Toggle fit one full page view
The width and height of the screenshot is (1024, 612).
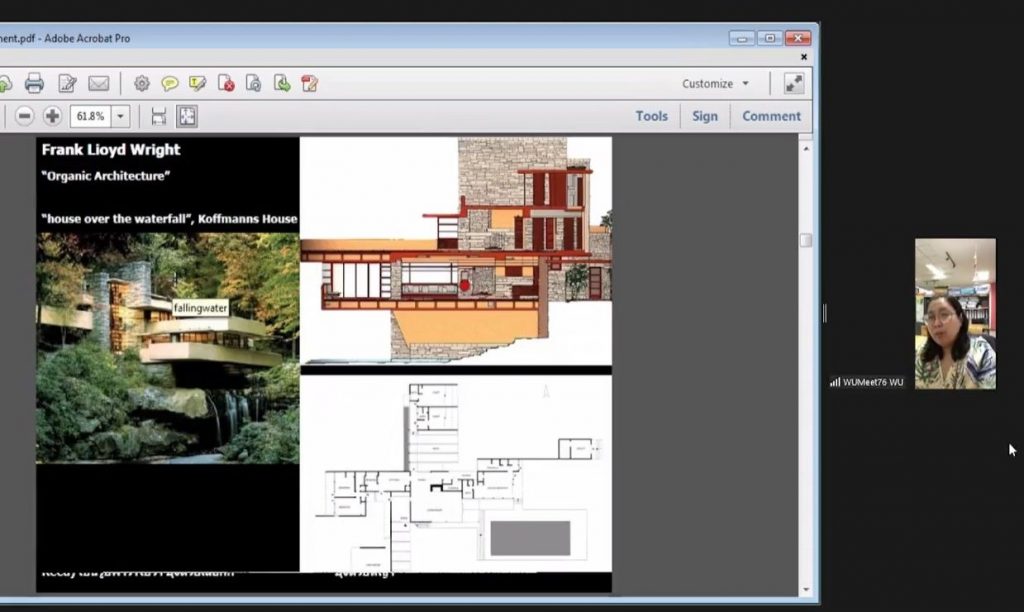[x=187, y=116]
